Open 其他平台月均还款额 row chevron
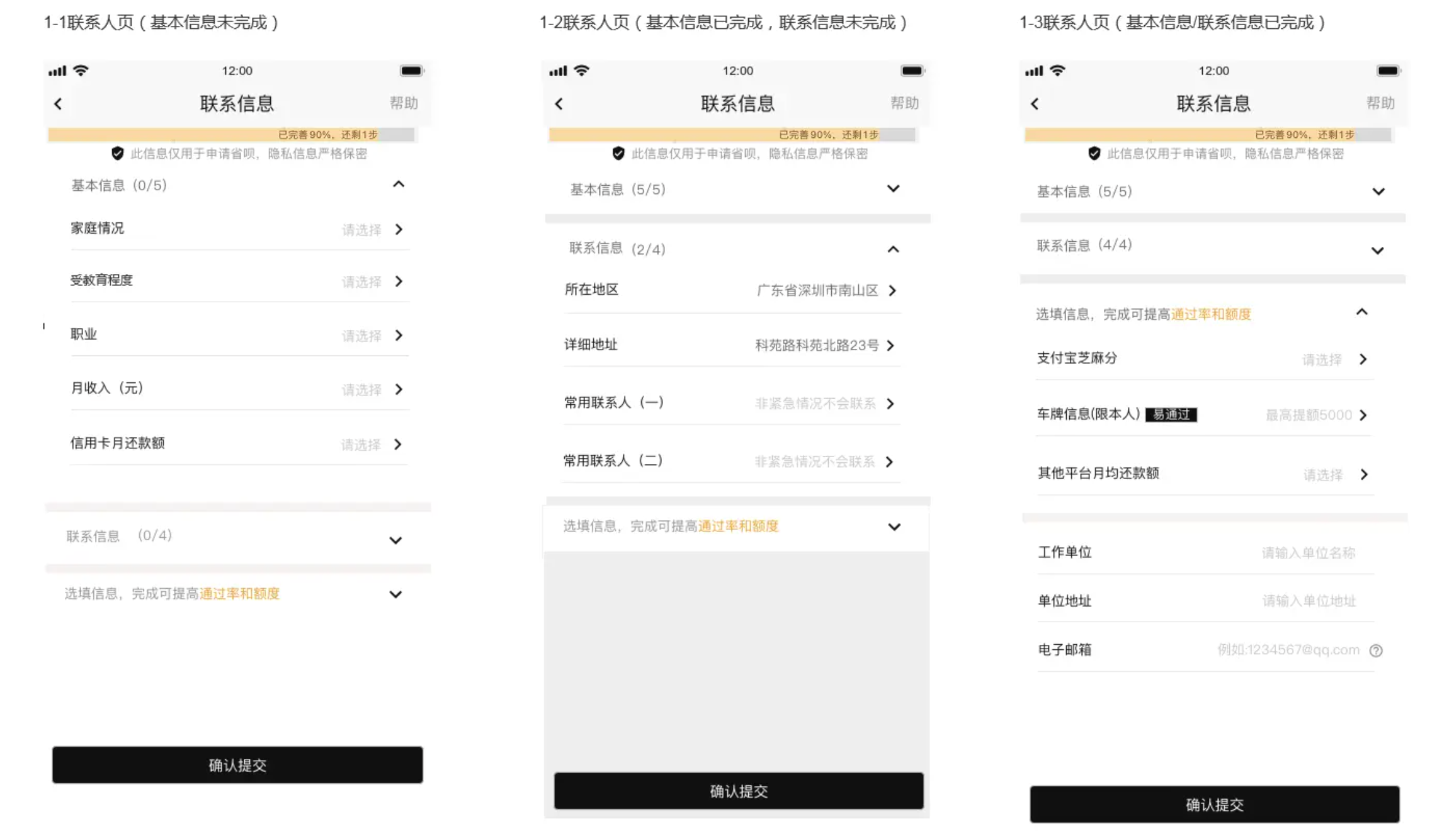This screenshot has height=840, width=1437. pyautogui.click(x=1364, y=475)
